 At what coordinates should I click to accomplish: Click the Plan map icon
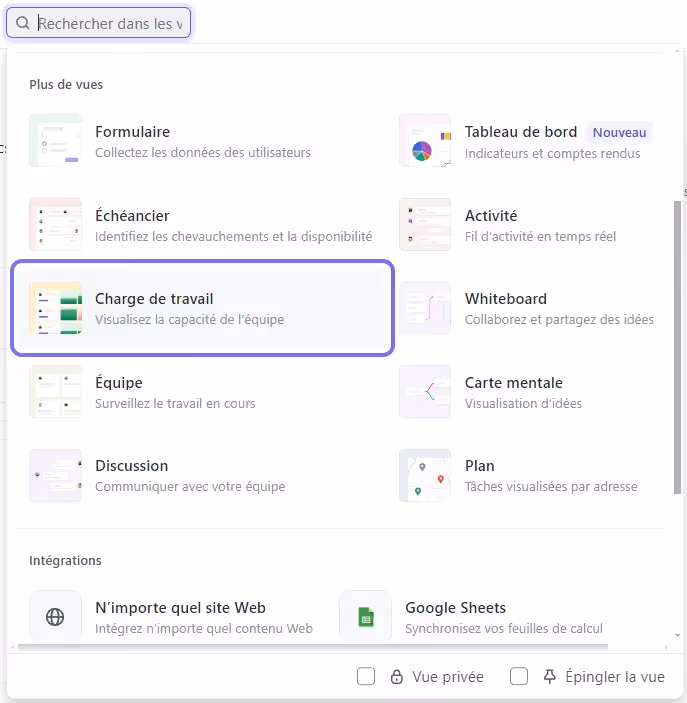425,475
